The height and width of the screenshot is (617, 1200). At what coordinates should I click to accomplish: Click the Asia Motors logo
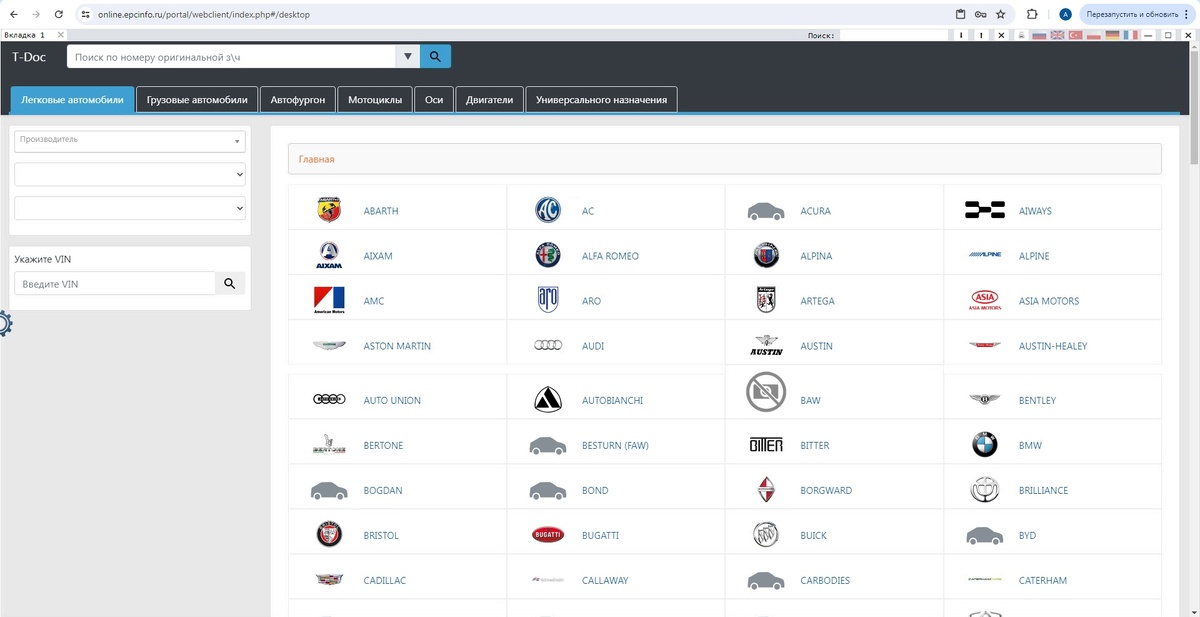985,301
